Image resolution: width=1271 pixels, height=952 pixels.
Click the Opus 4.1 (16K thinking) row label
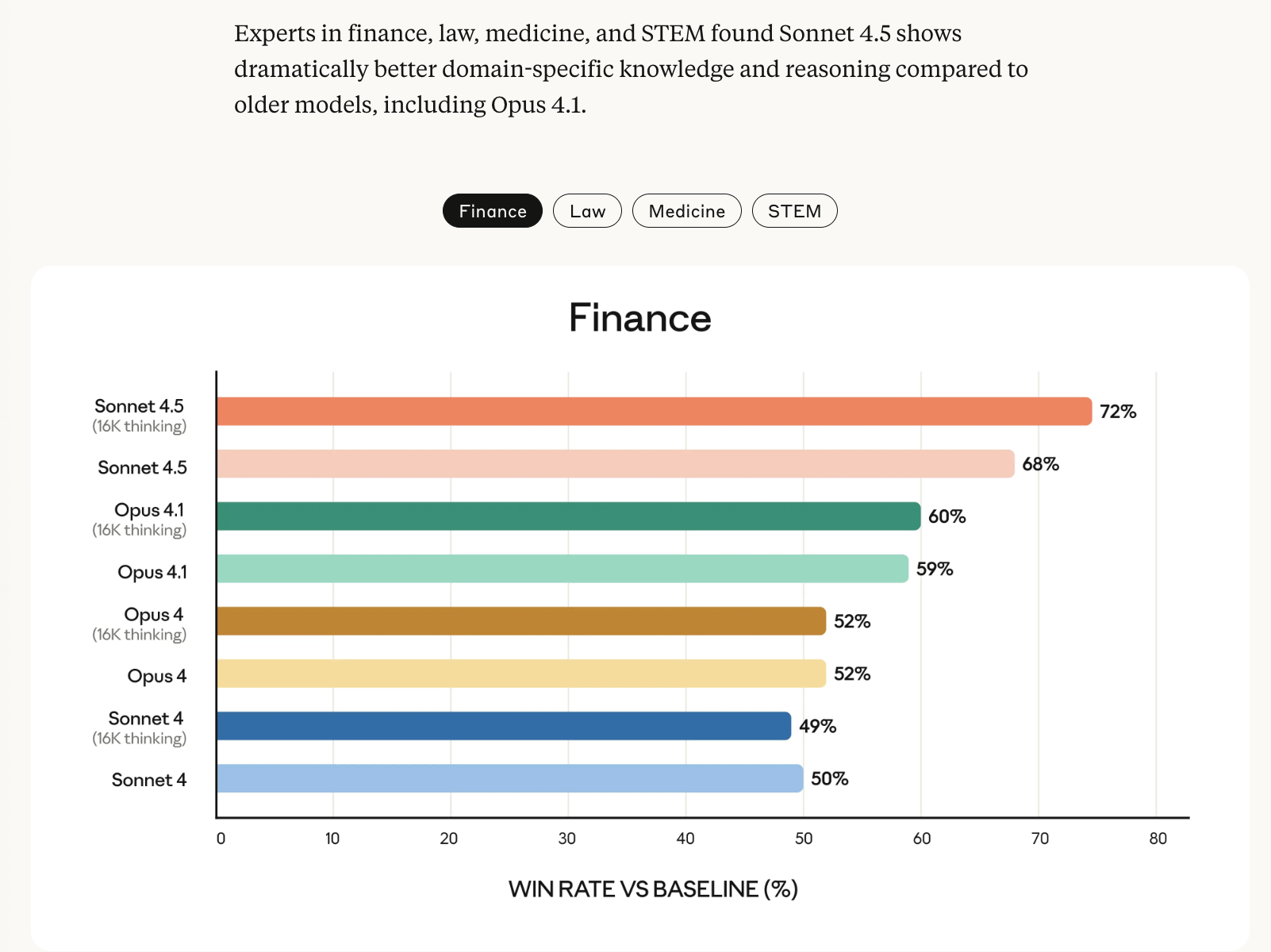pos(141,519)
